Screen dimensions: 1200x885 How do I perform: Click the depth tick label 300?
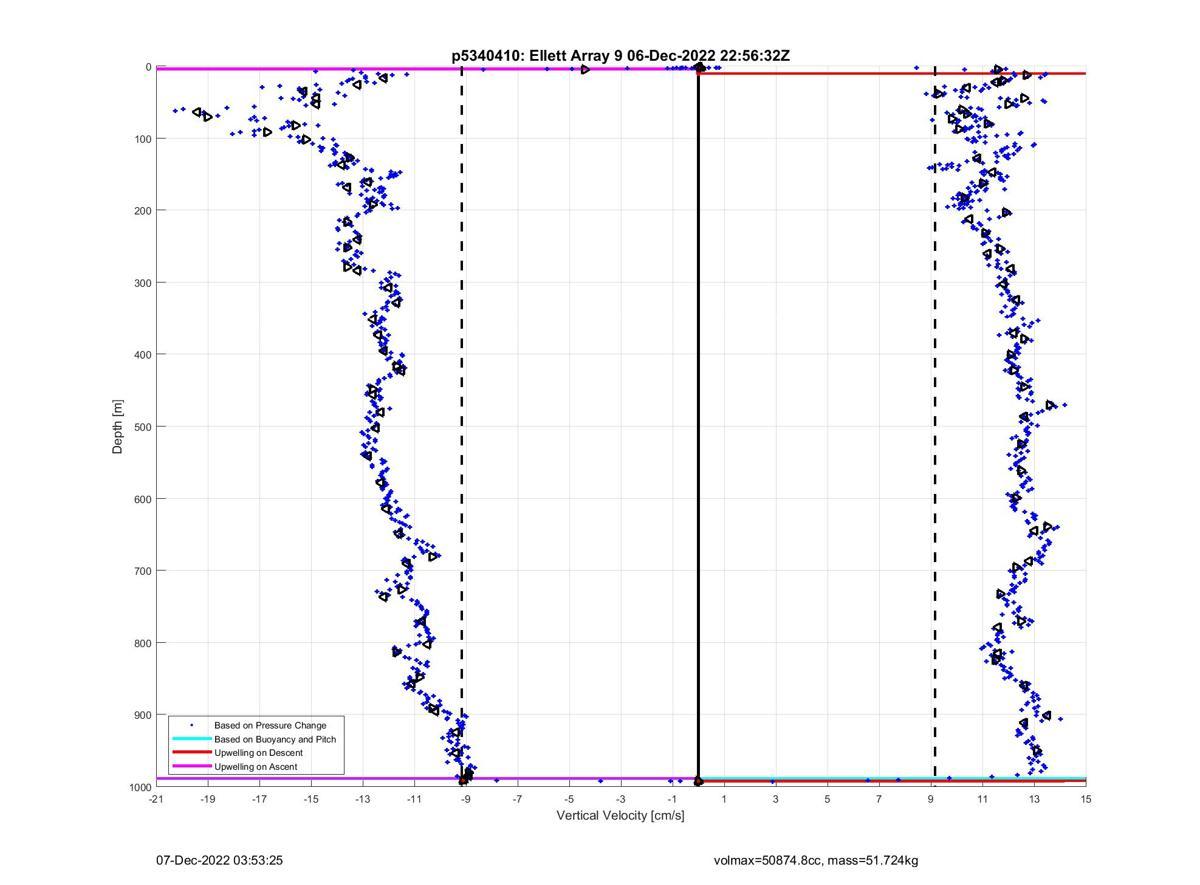pyautogui.click(x=141, y=283)
